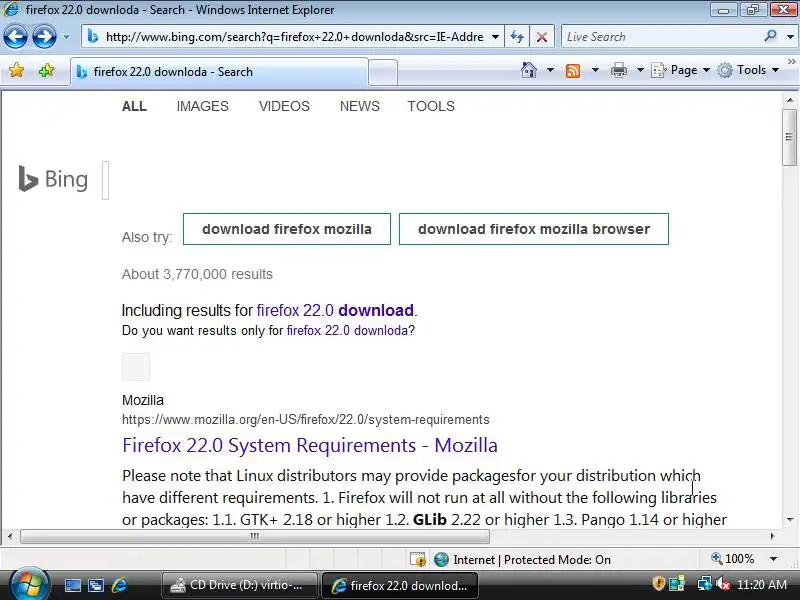Click the horizontal scrollbar thumb

255,536
